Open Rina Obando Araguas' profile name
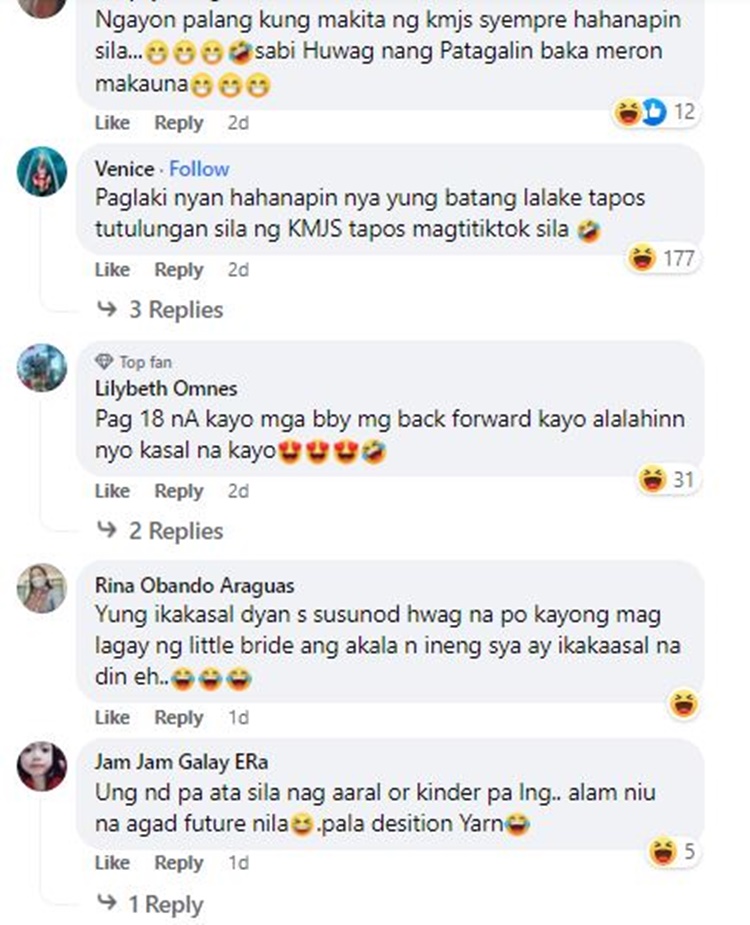The width and height of the screenshot is (750, 925). pos(195,585)
